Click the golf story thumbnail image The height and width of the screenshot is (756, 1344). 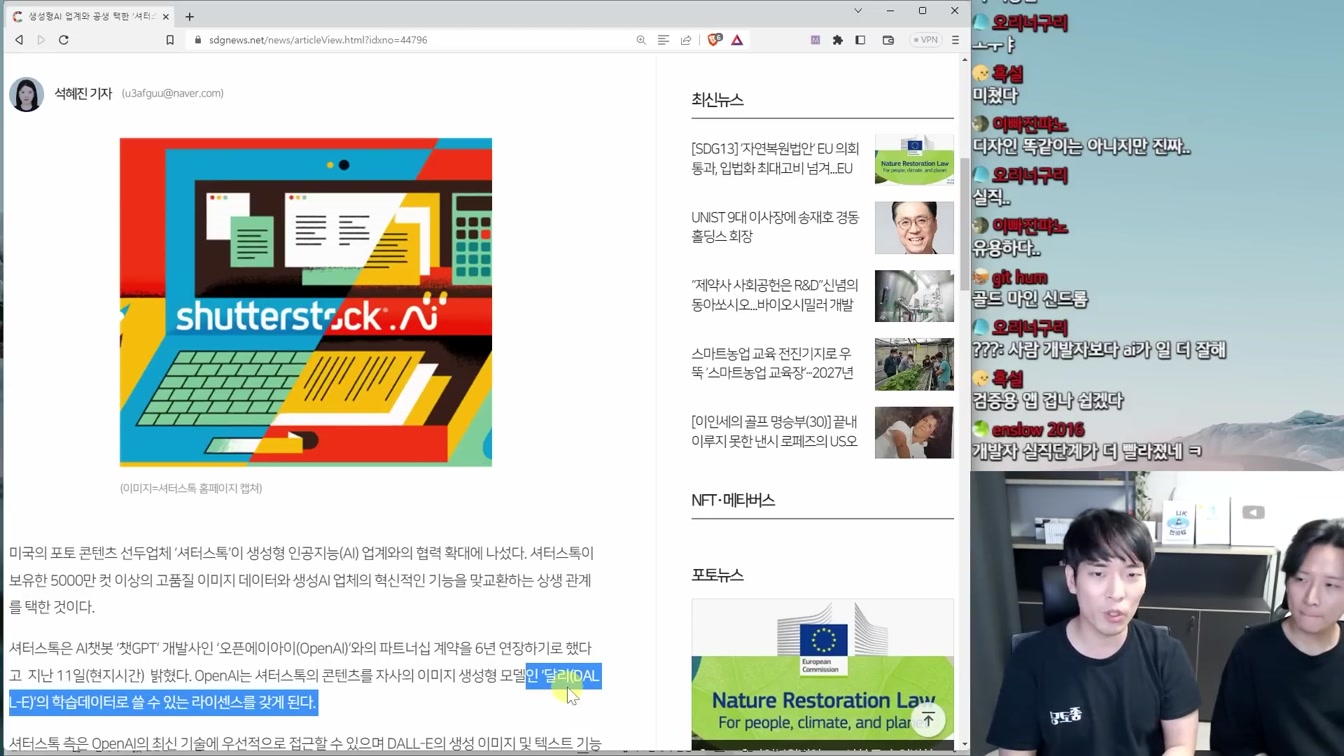(914, 432)
